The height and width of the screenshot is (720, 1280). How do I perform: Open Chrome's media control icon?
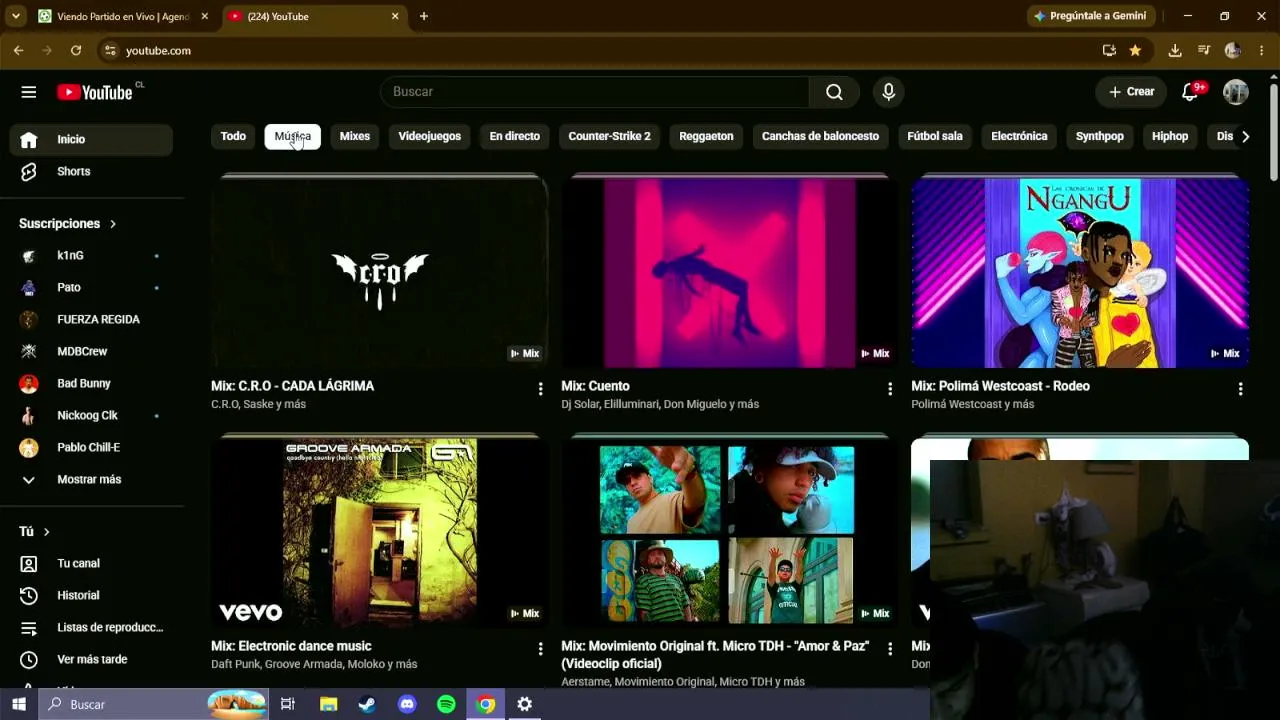[1204, 50]
